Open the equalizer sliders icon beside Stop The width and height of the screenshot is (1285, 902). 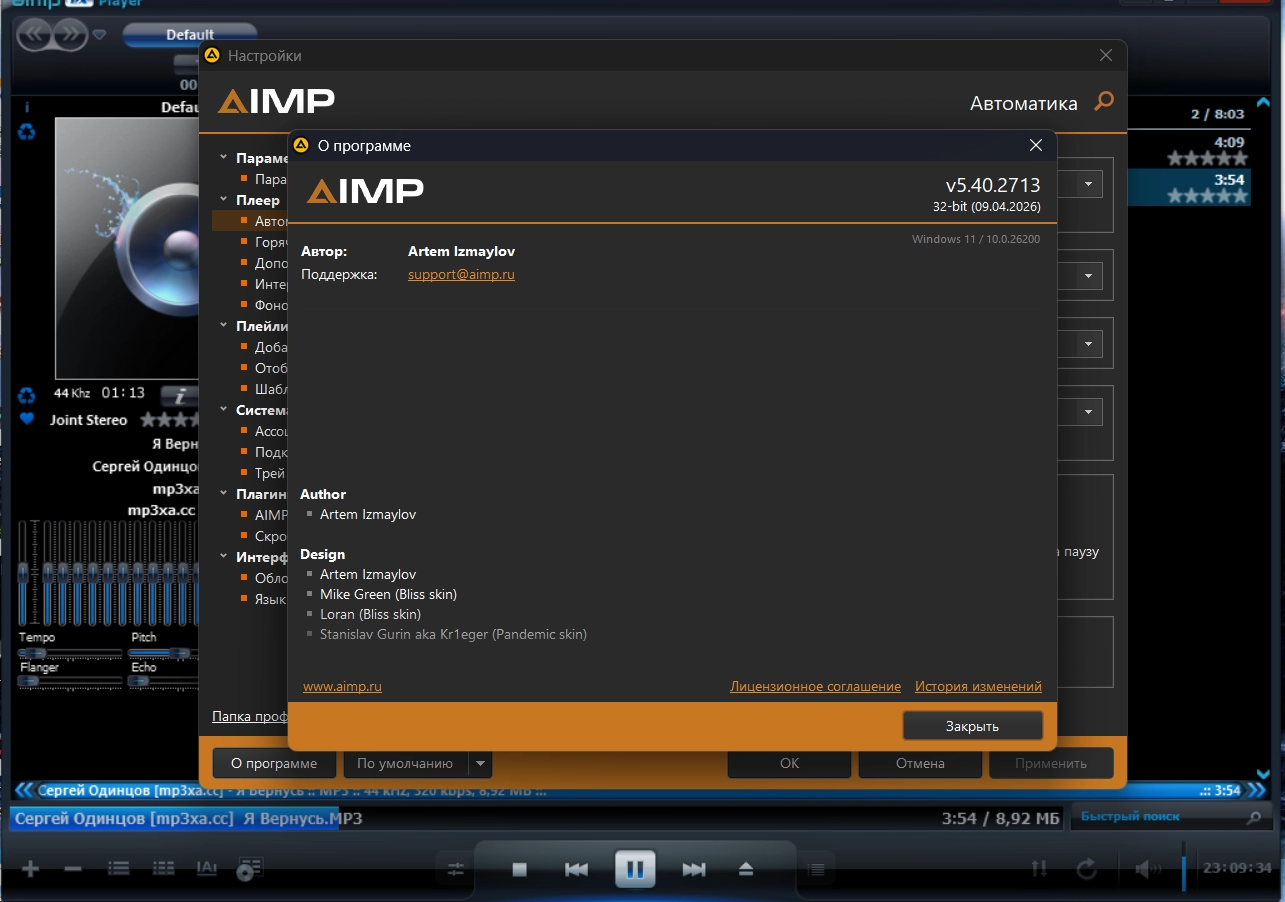tap(457, 869)
